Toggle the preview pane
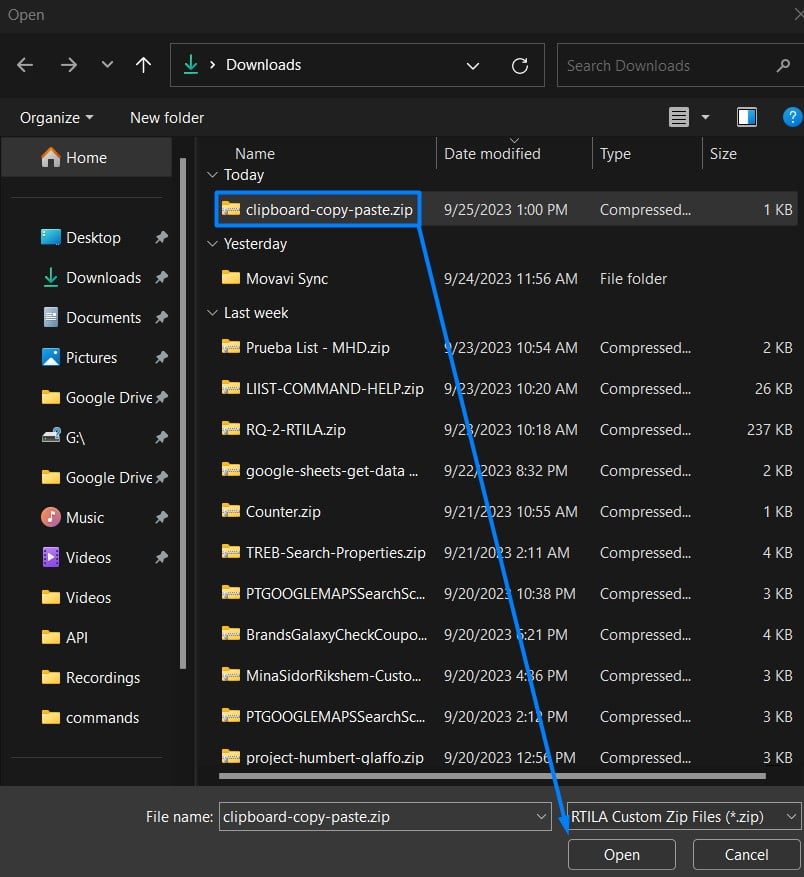Image resolution: width=804 pixels, height=877 pixels. [746, 117]
